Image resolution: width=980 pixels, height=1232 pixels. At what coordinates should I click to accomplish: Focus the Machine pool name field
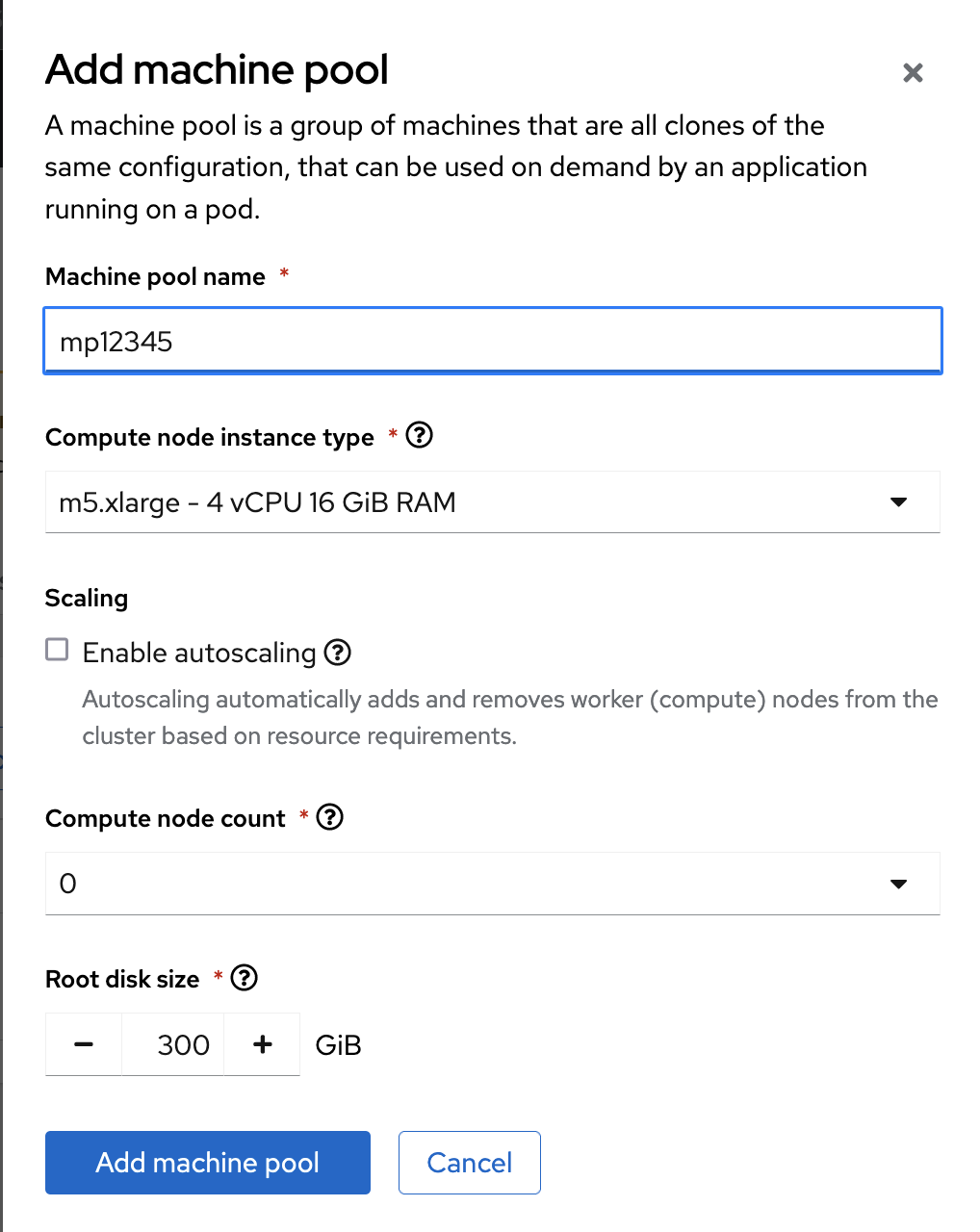492,342
